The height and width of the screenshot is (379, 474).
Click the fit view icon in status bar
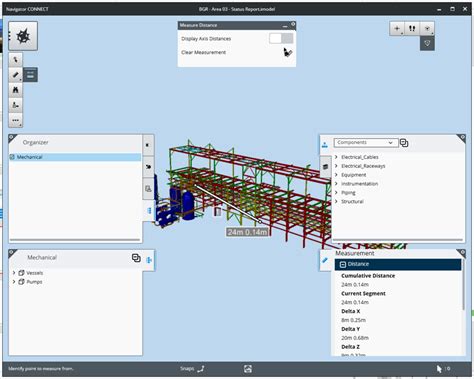click(x=248, y=369)
